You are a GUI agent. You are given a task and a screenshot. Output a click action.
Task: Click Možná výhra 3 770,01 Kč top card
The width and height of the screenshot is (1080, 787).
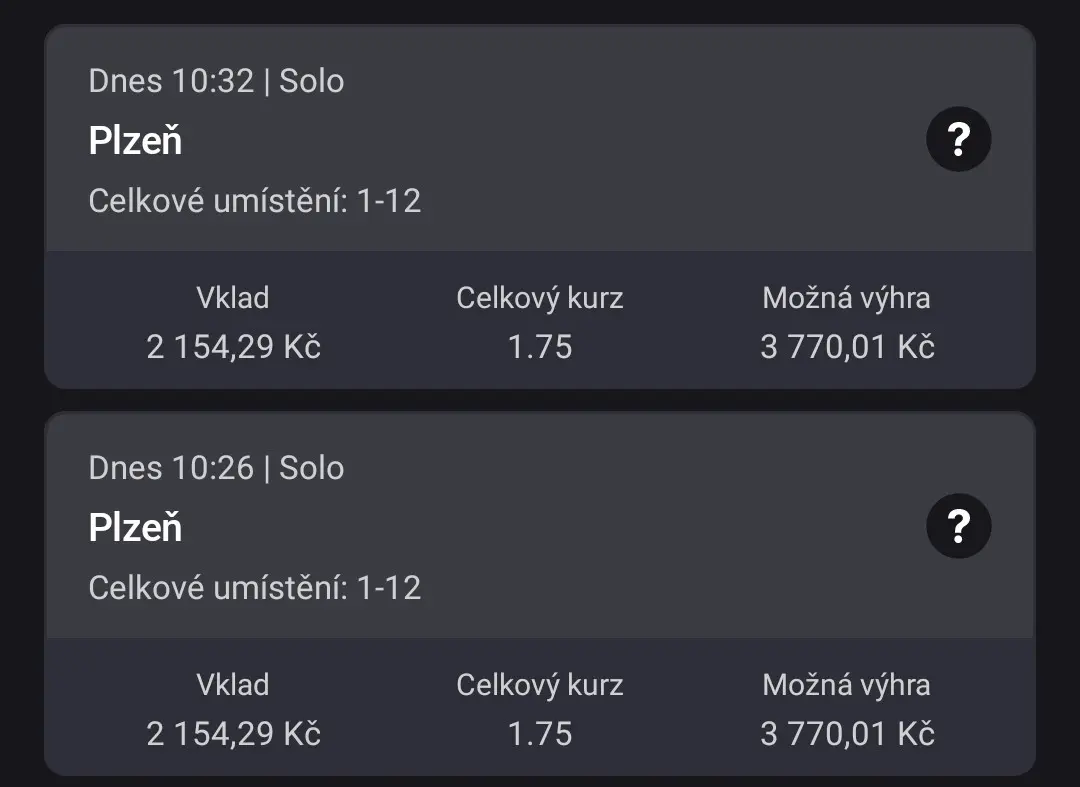[x=847, y=346]
